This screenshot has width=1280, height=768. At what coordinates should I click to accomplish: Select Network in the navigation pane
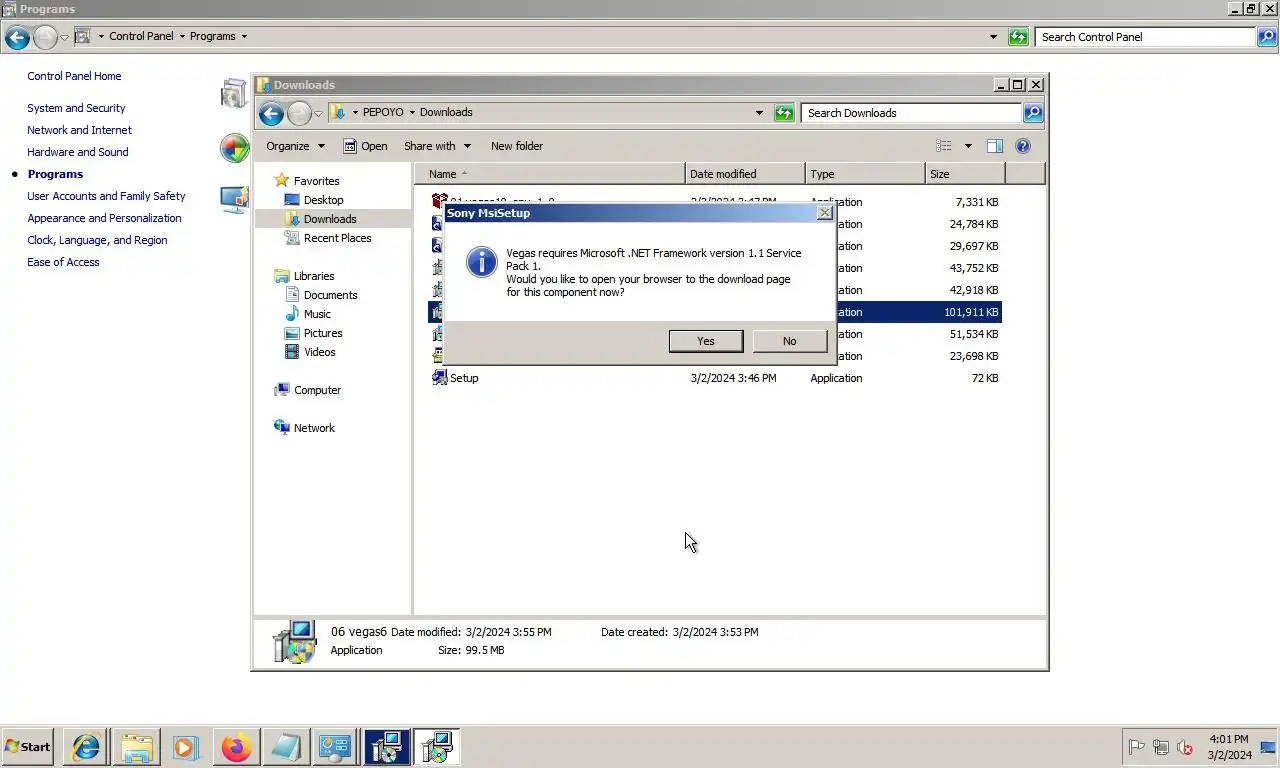(314, 428)
